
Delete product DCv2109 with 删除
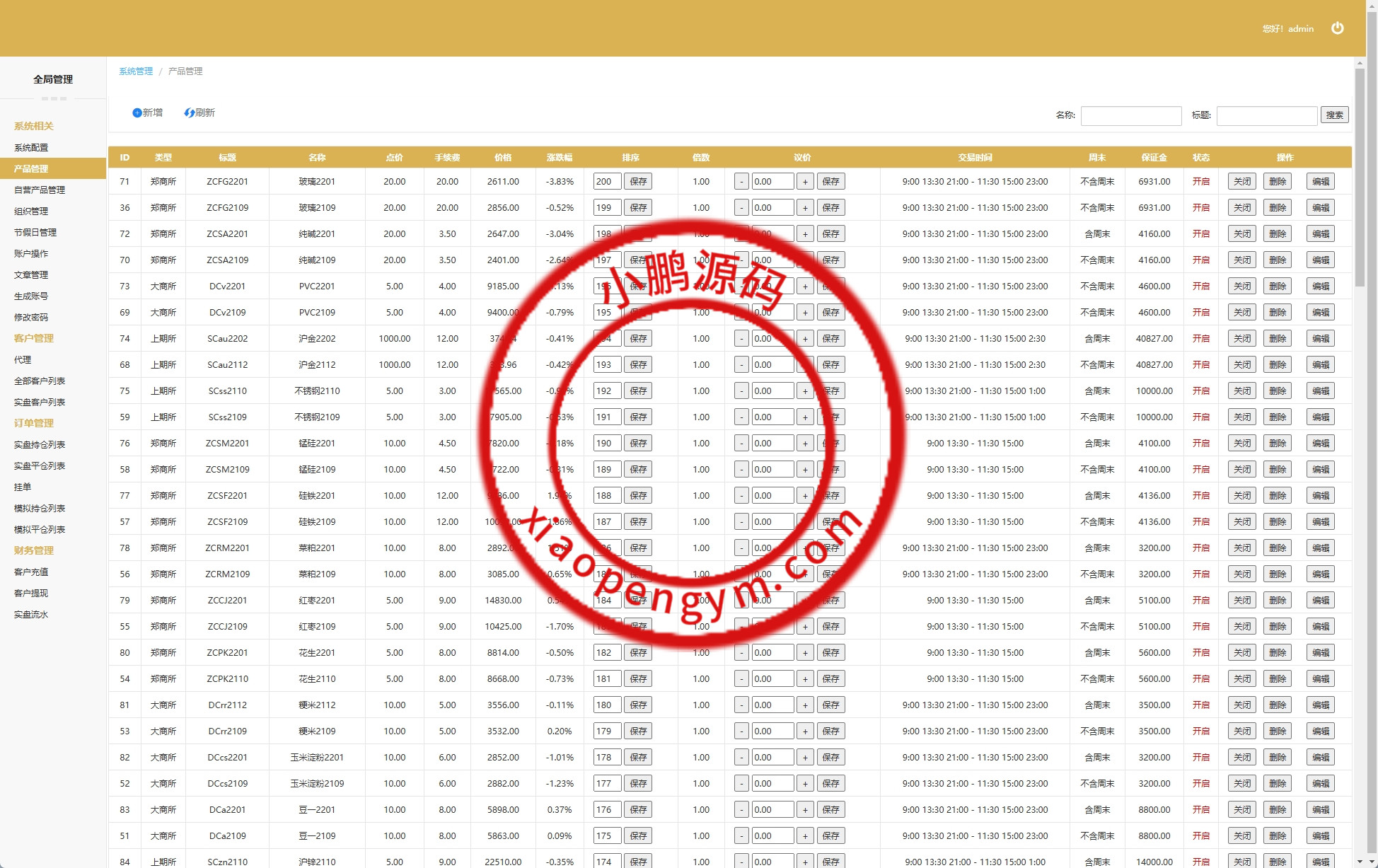[1278, 313]
